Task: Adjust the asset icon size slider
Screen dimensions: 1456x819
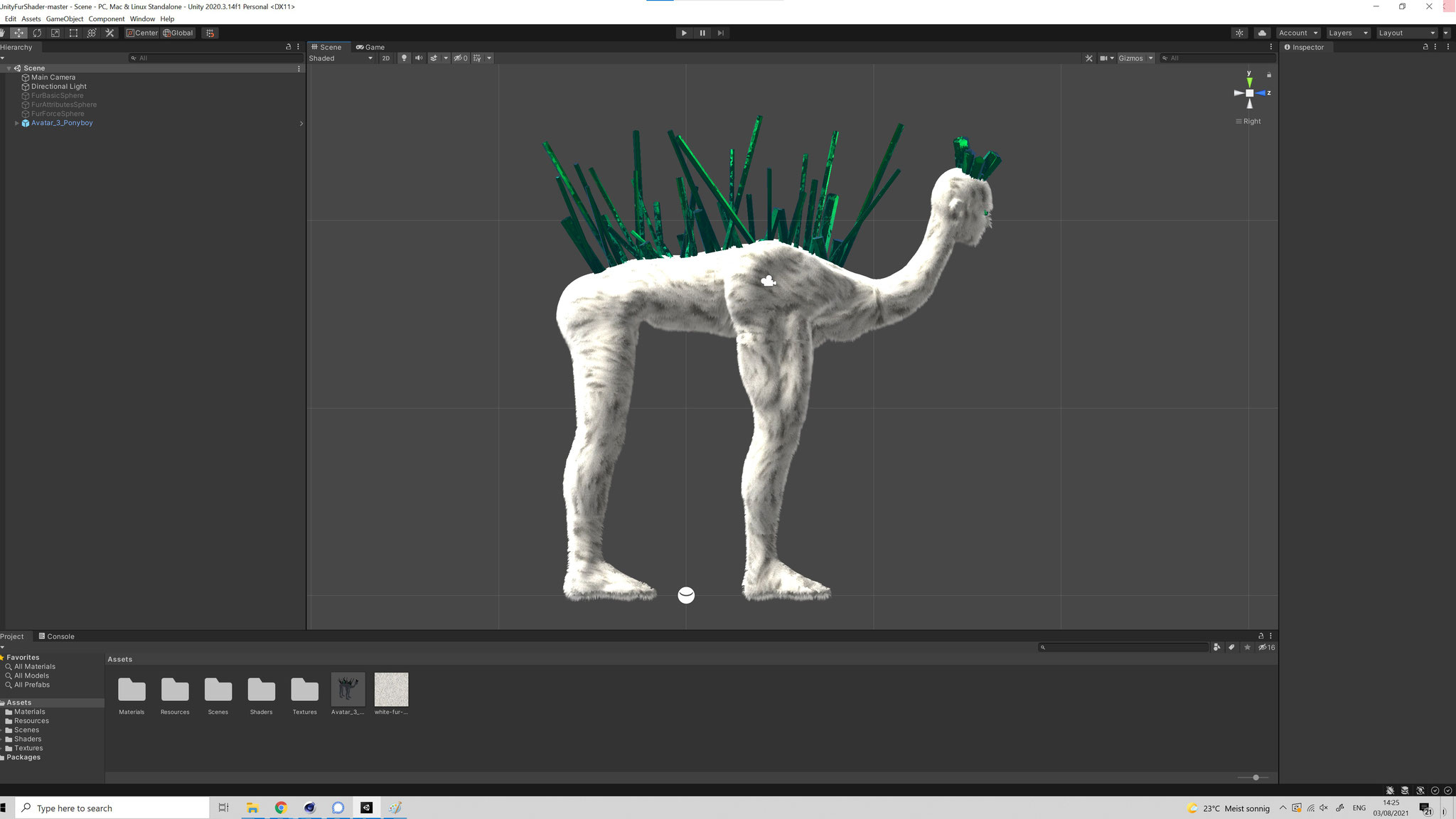Action: point(1256,777)
